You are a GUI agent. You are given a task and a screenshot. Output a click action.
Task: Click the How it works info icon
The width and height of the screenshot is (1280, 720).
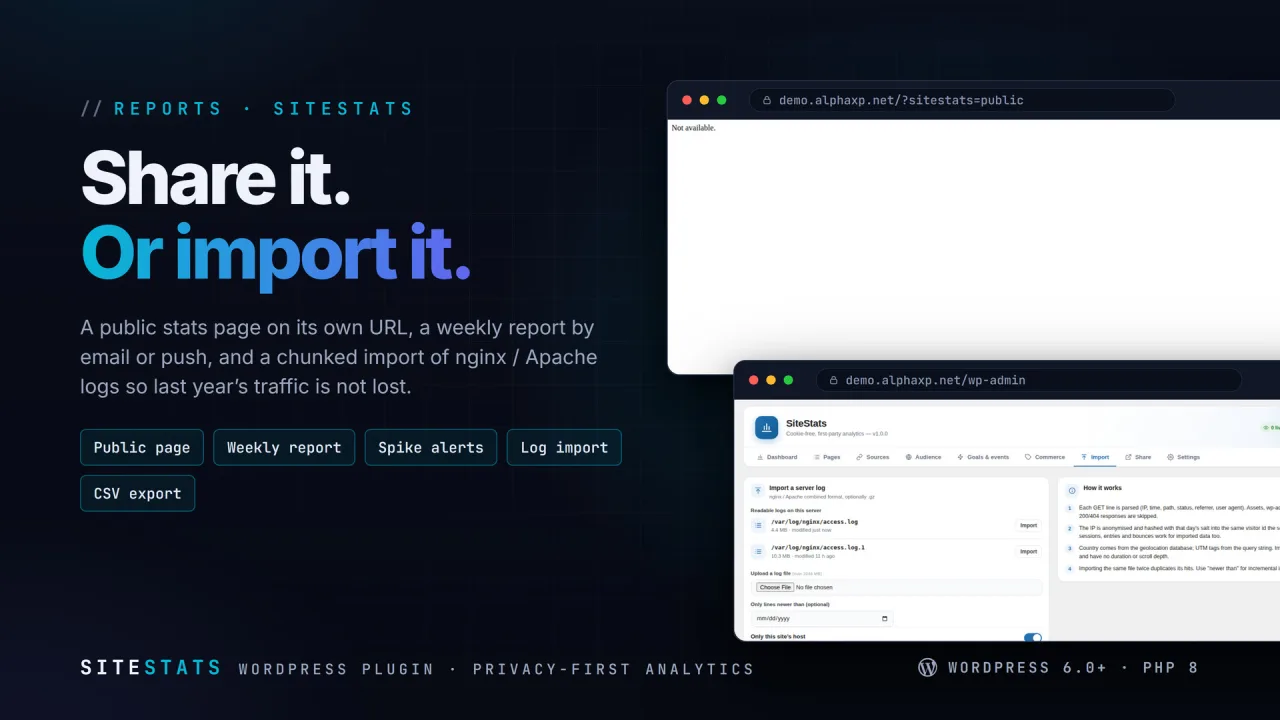coord(1072,491)
